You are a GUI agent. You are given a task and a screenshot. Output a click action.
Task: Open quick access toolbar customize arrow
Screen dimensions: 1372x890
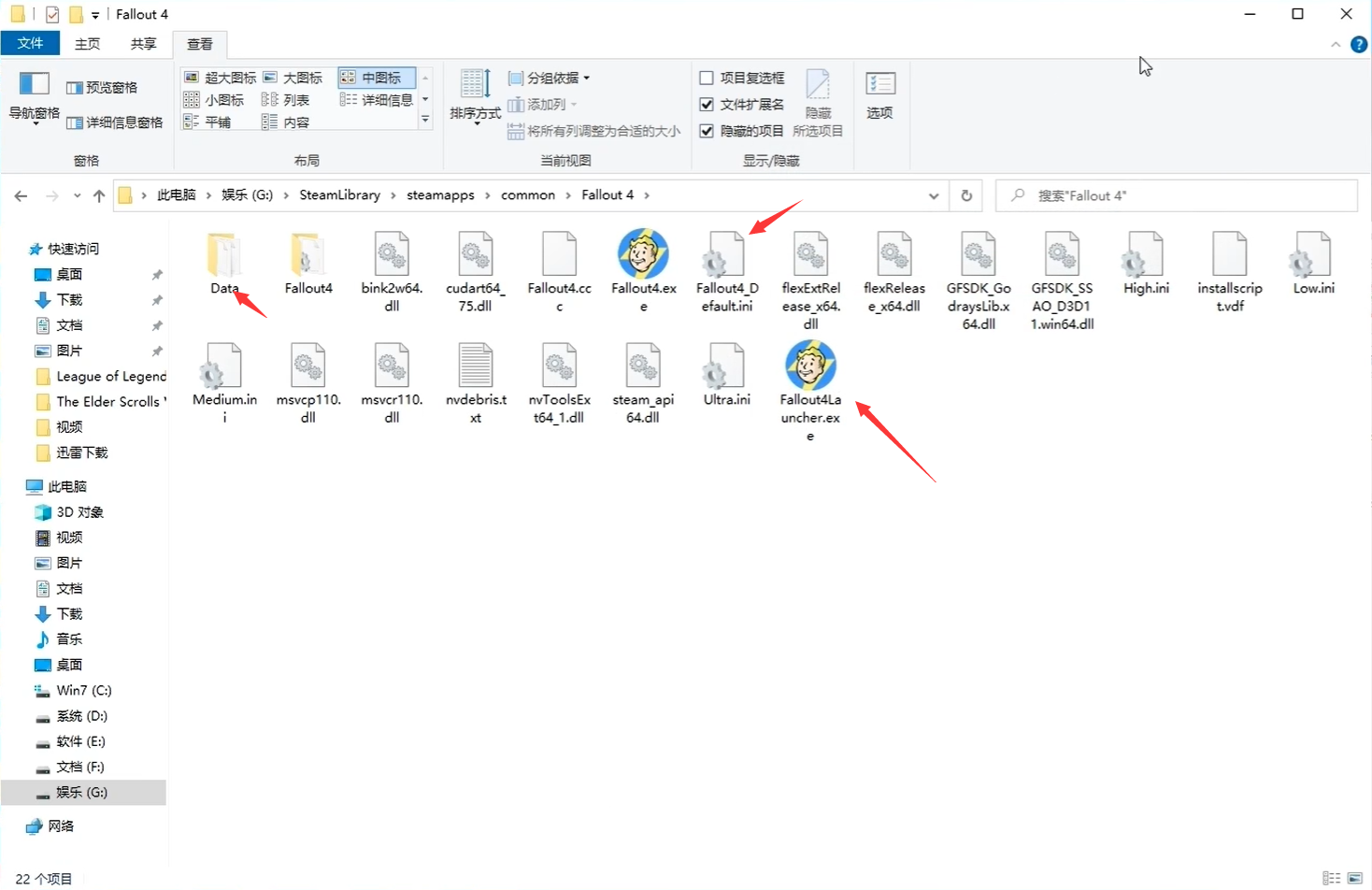point(95,15)
